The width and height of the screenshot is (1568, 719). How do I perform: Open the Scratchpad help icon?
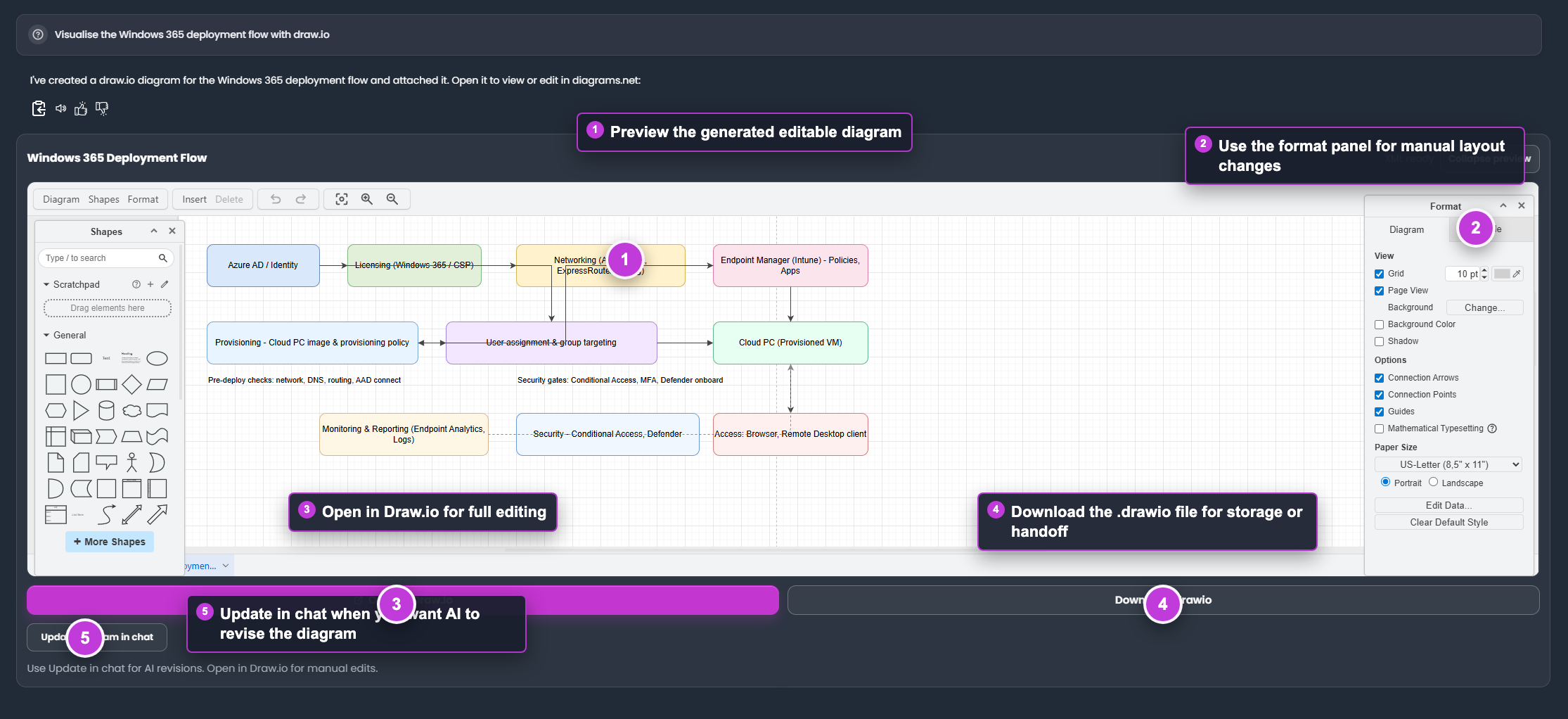tap(136, 284)
